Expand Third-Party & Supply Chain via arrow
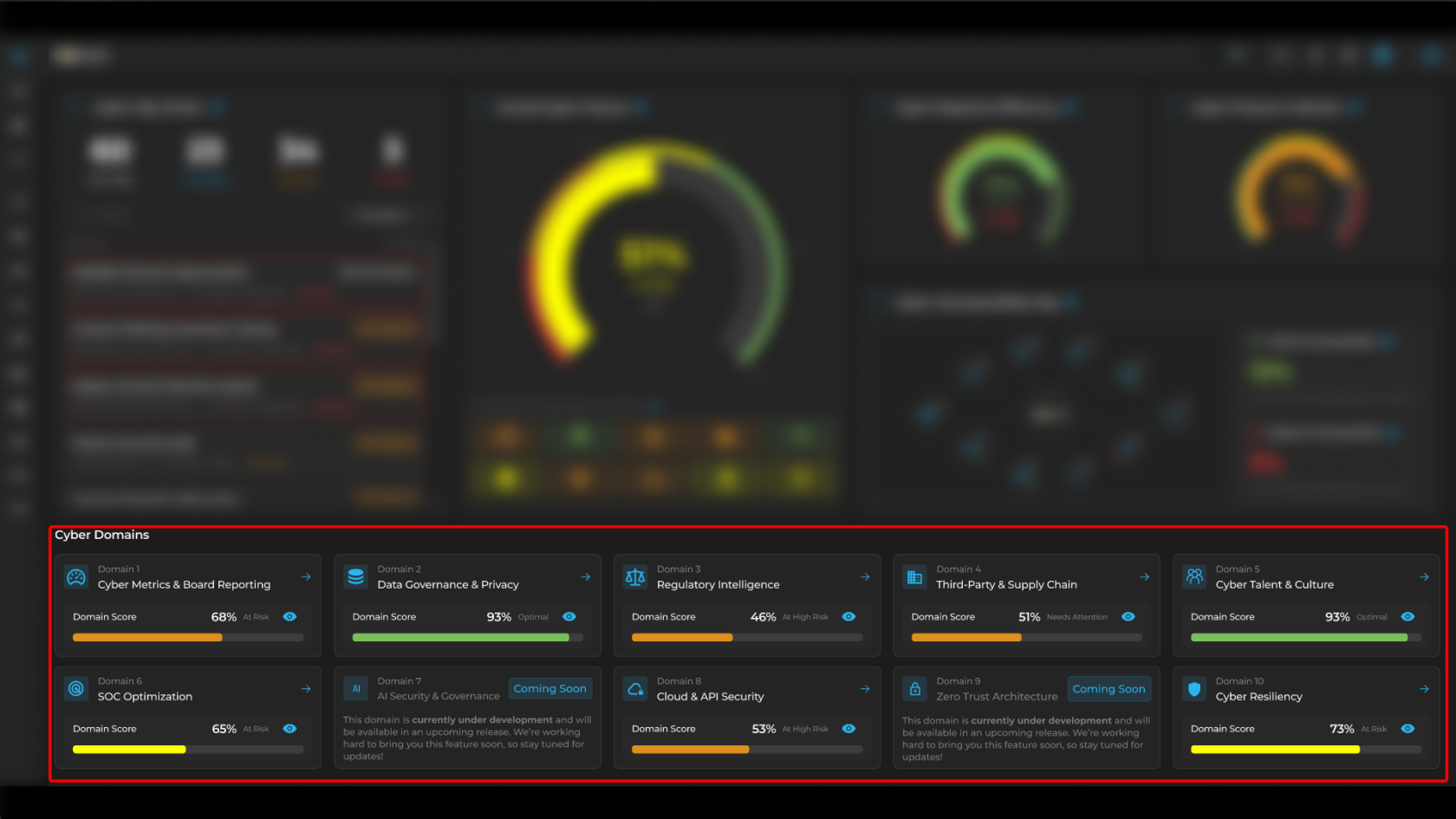This screenshot has width=1456, height=819. click(x=1145, y=577)
